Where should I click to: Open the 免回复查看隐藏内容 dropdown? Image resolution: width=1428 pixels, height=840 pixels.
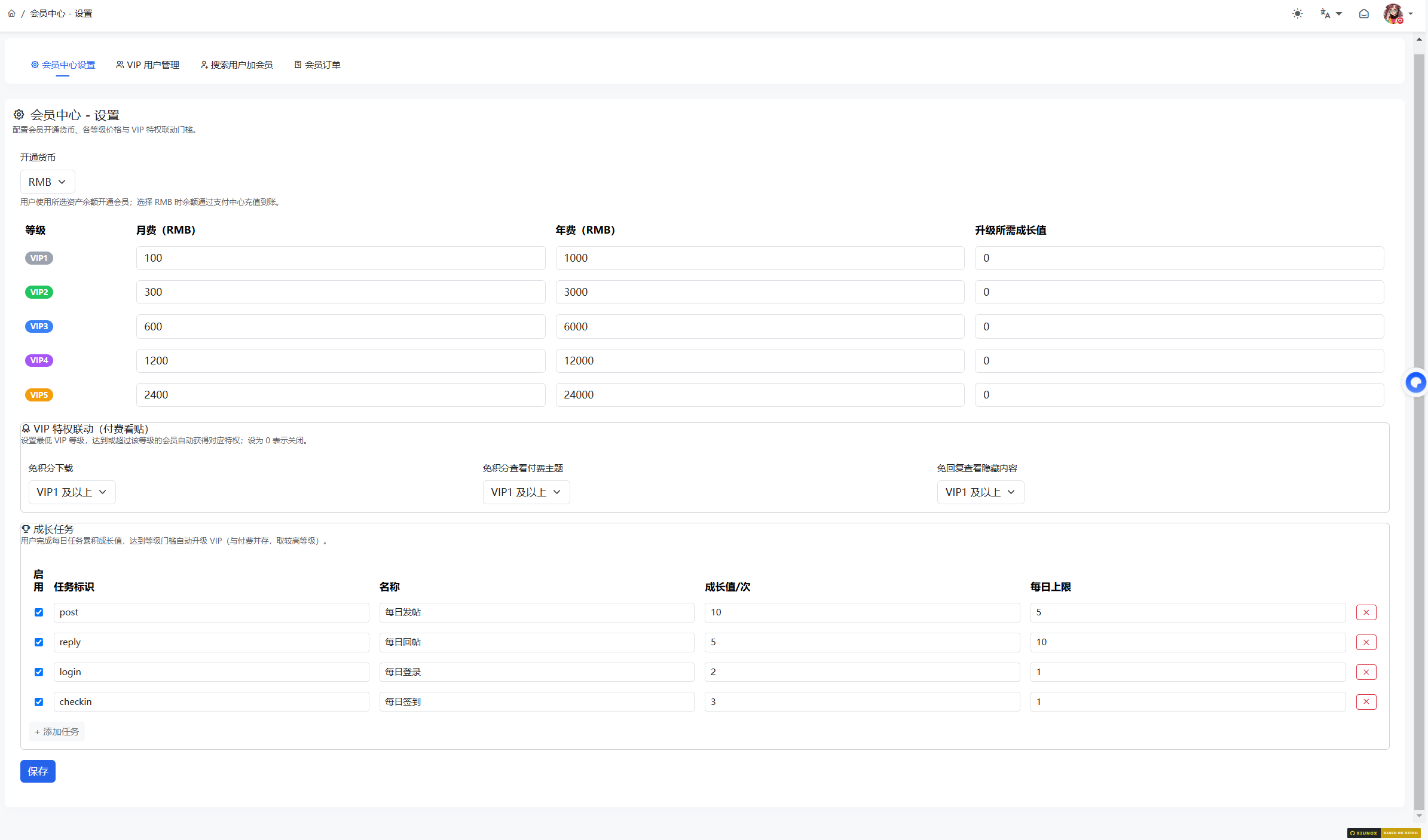[x=980, y=492]
